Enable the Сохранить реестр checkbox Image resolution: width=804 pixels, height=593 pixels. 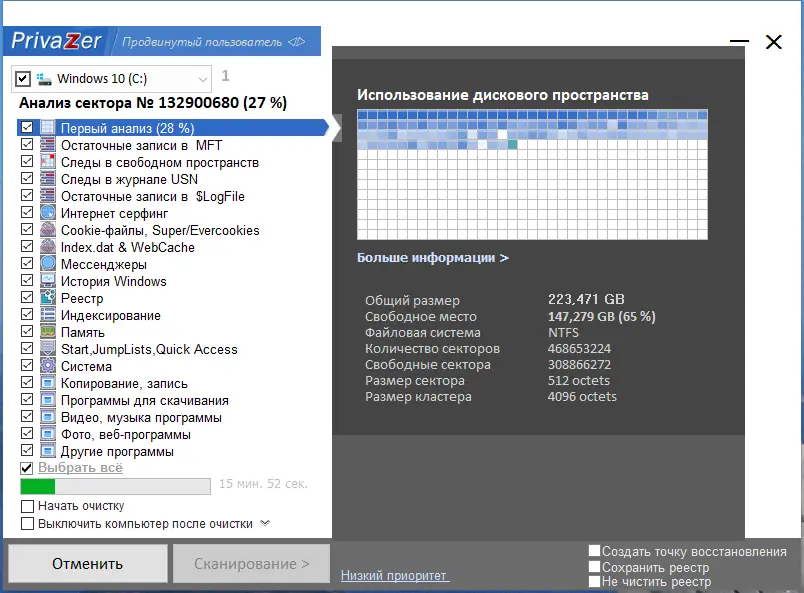pos(594,566)
